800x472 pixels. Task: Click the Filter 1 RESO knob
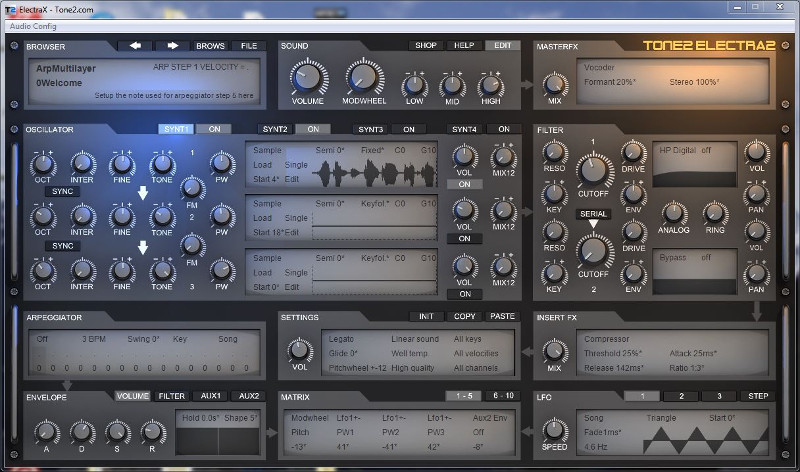pos(554,152)
